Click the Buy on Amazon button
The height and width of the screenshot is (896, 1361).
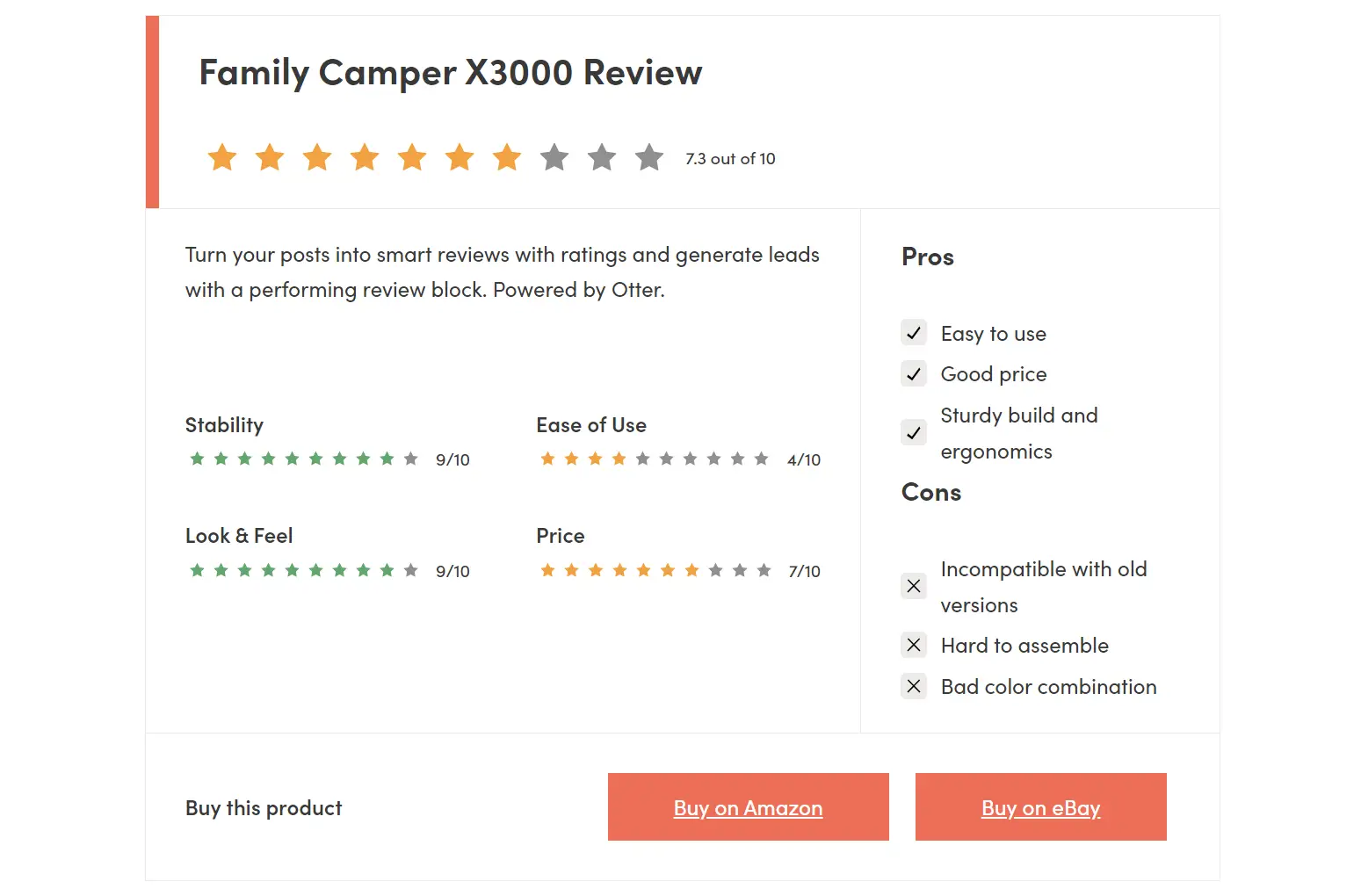[x=749, y=806]
